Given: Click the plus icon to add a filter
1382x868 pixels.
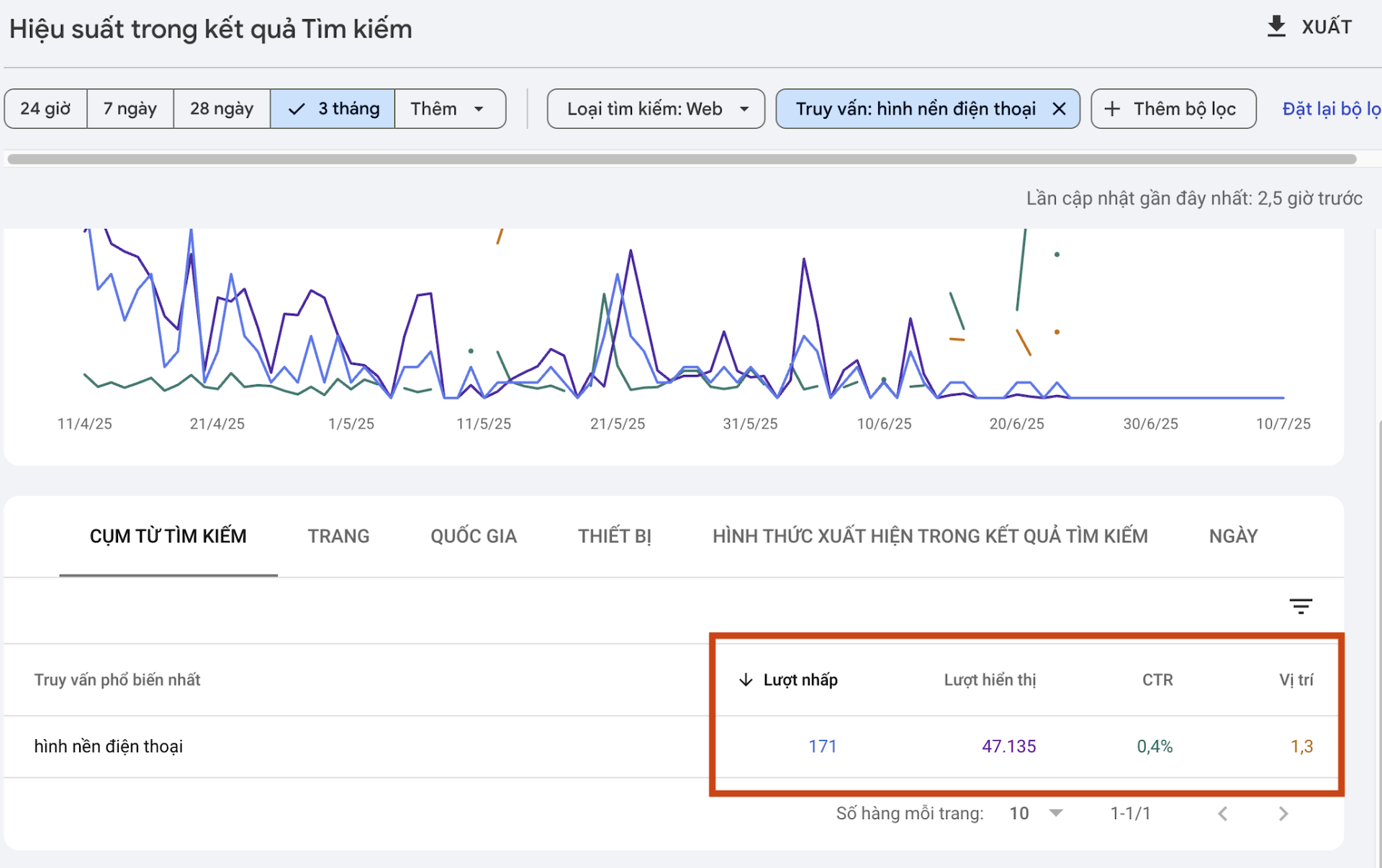Looking at the screenshot, I should (1112, 109).
